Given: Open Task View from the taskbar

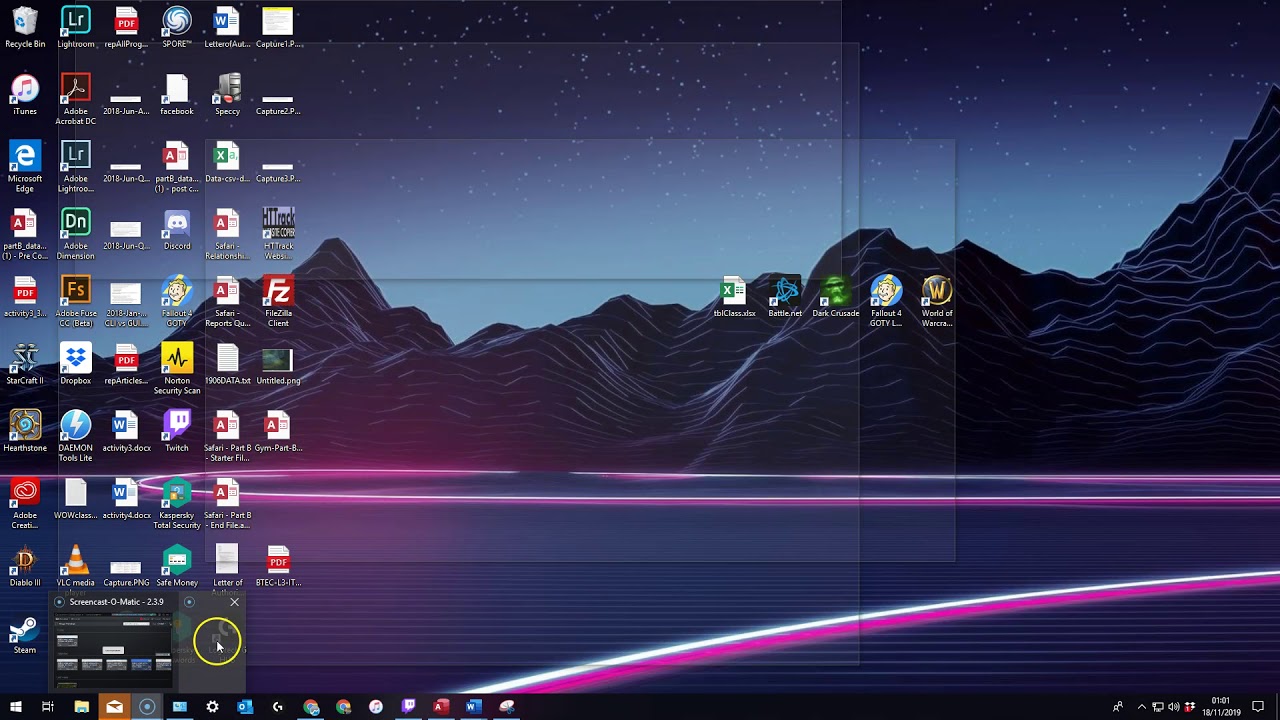Looking at the screenshot, I should pos(47,707).
